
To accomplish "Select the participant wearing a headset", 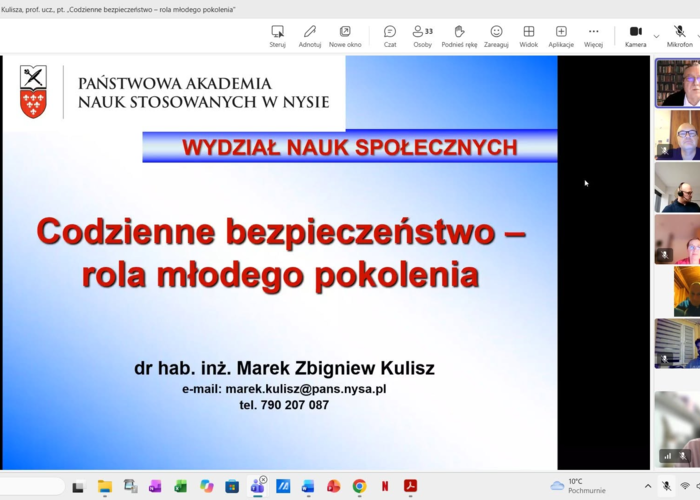I will coord(678,187).
